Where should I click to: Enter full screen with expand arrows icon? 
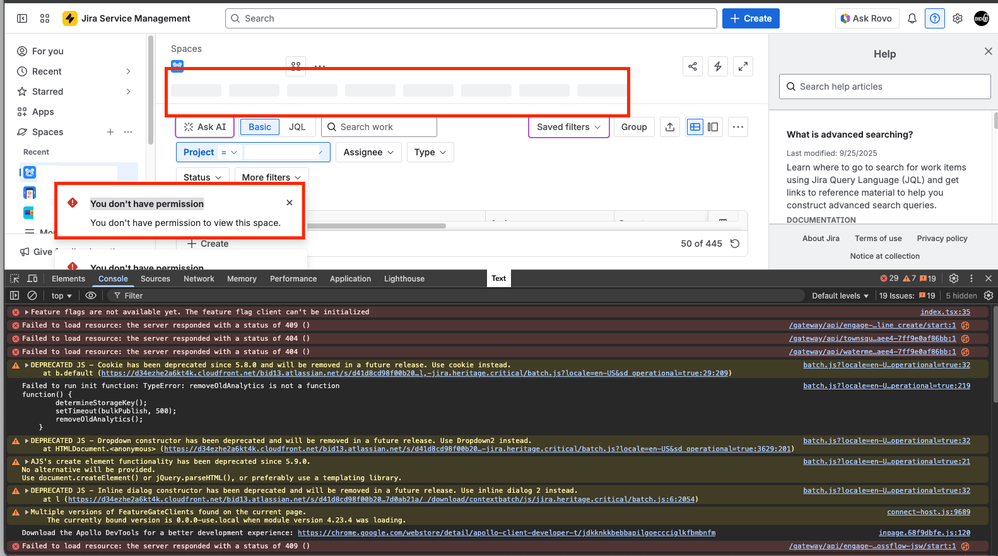coord(743,66)
